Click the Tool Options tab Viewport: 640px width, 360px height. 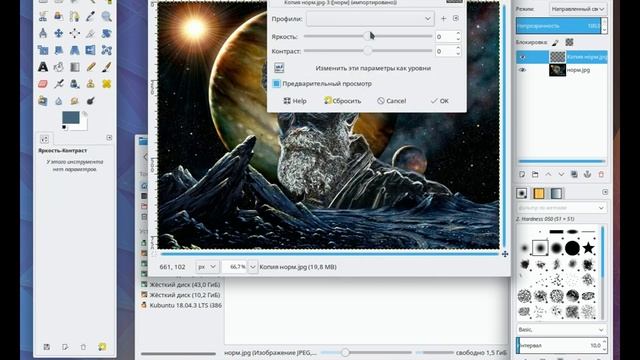click(44, 139)
